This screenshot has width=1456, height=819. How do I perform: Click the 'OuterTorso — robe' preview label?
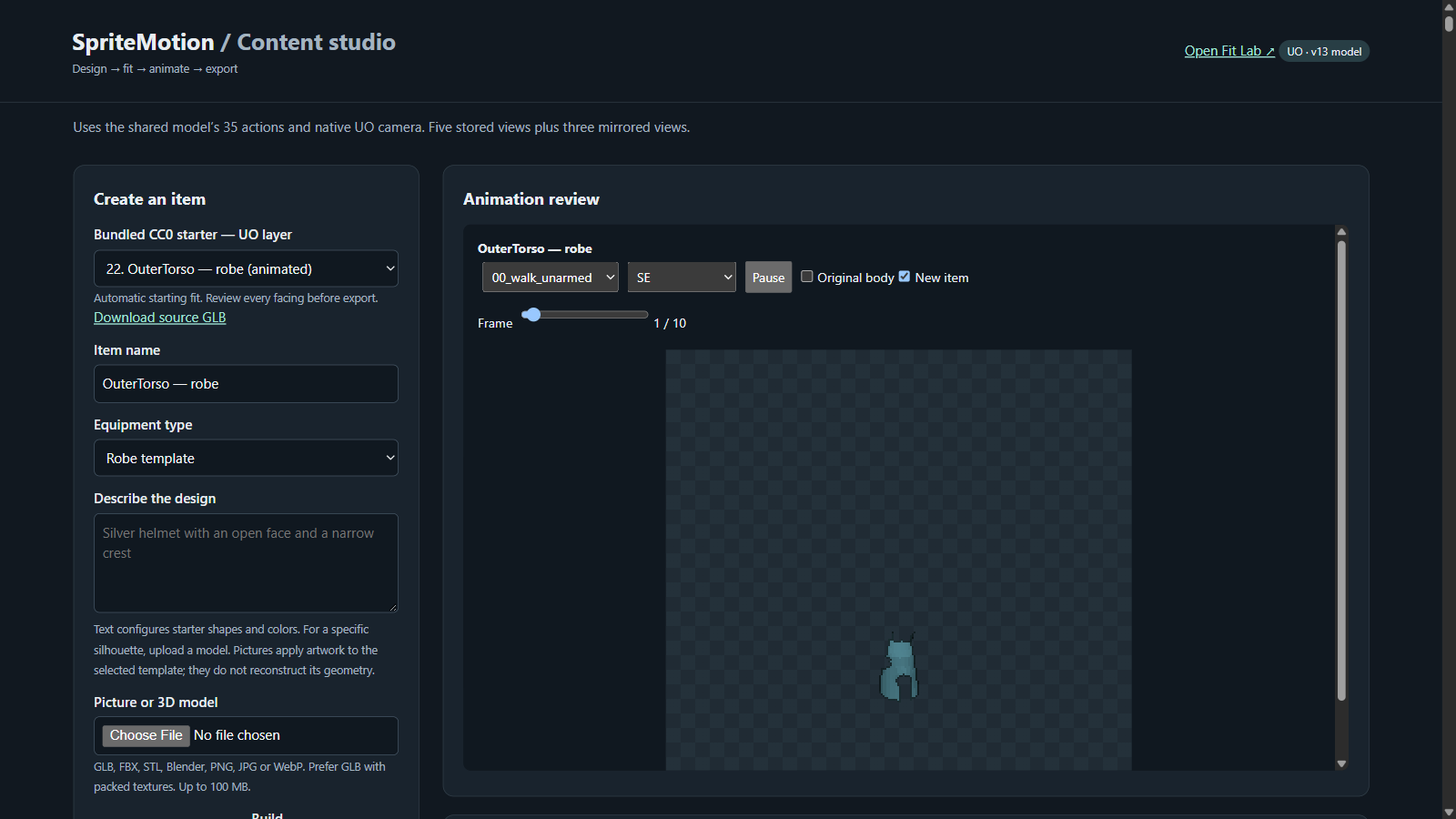pos(535,248)
